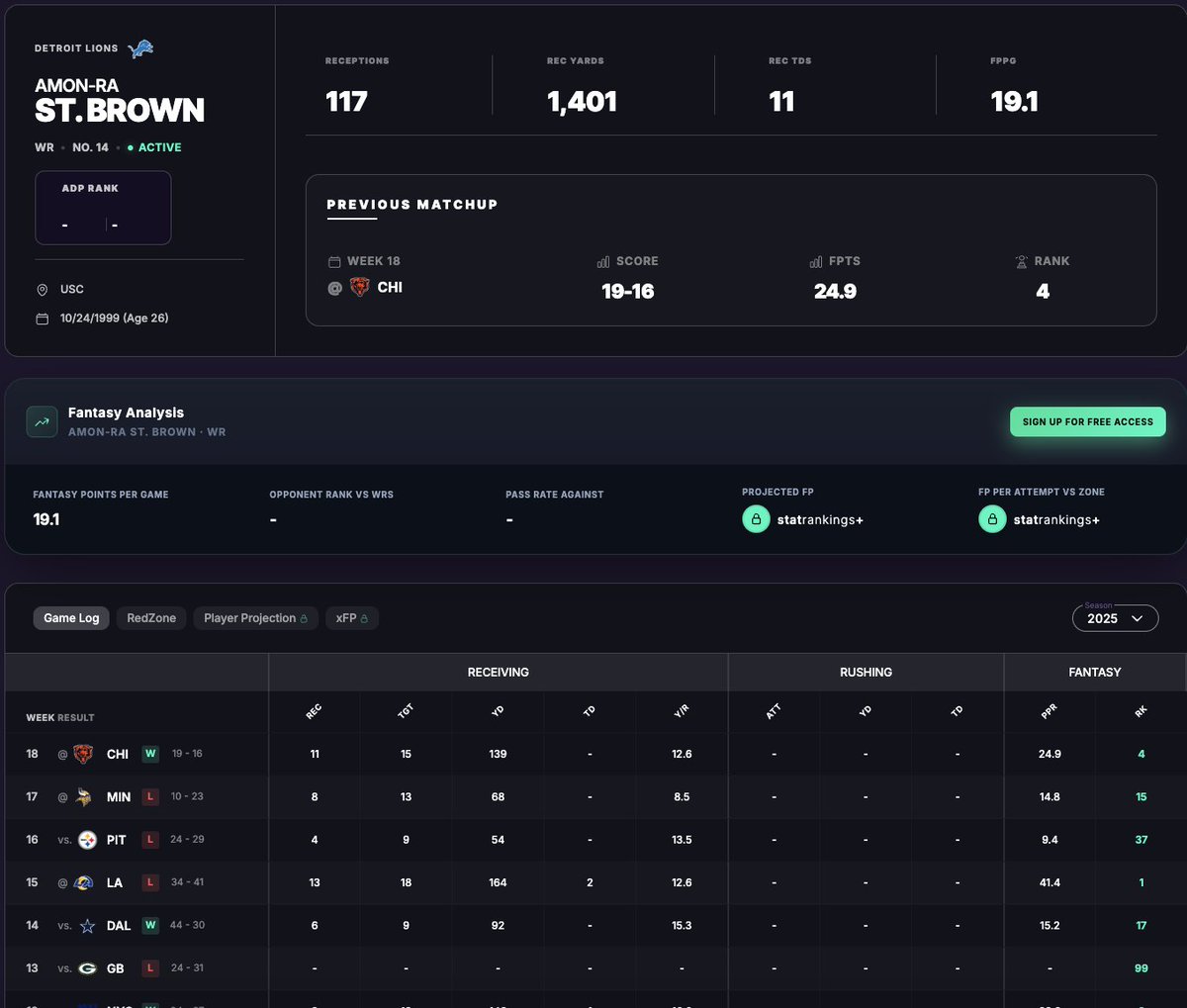Click the RECEIVING group header
The width and height of the screenshot is (1187, 1008).
(x=498, y=673)
